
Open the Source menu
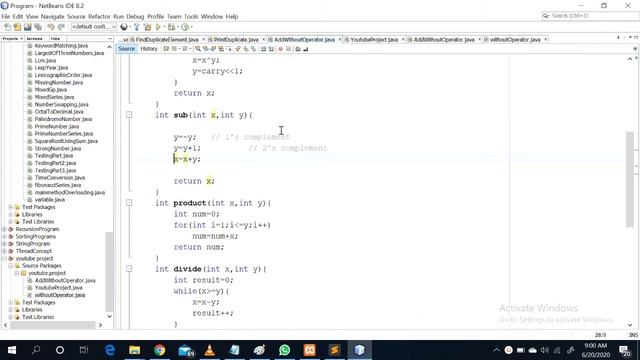coord(76,17)
